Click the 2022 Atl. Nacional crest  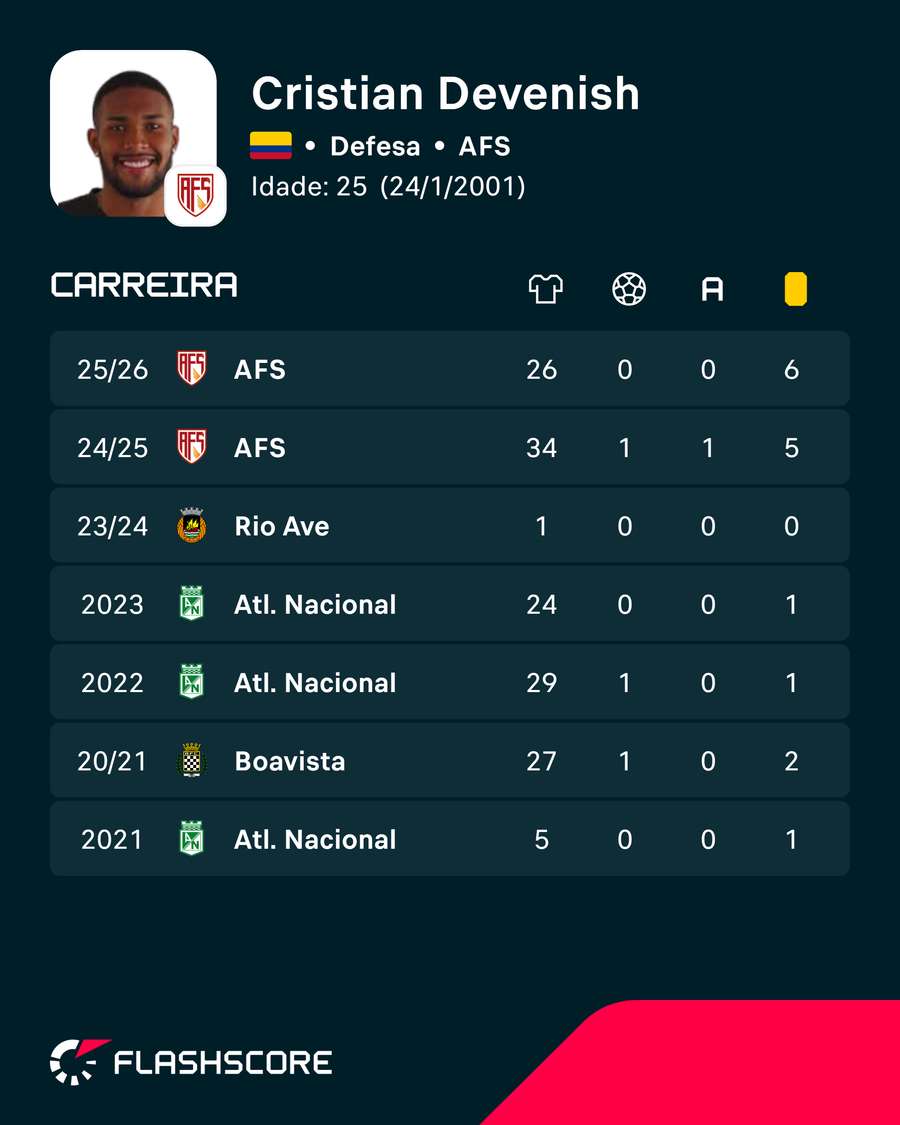pyautogui.click(x=192, y=682)
